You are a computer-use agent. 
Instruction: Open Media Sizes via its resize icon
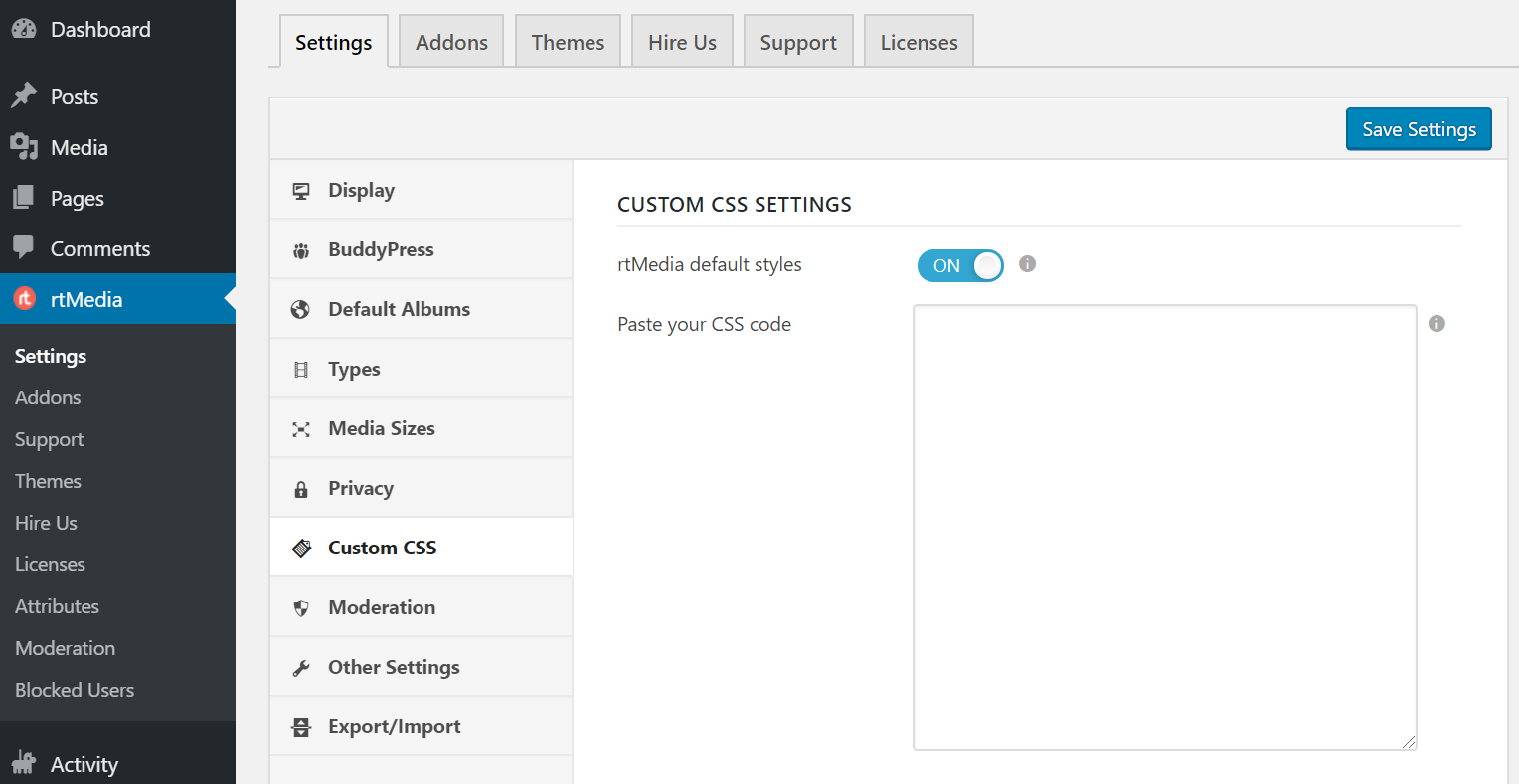click(301, 427)
